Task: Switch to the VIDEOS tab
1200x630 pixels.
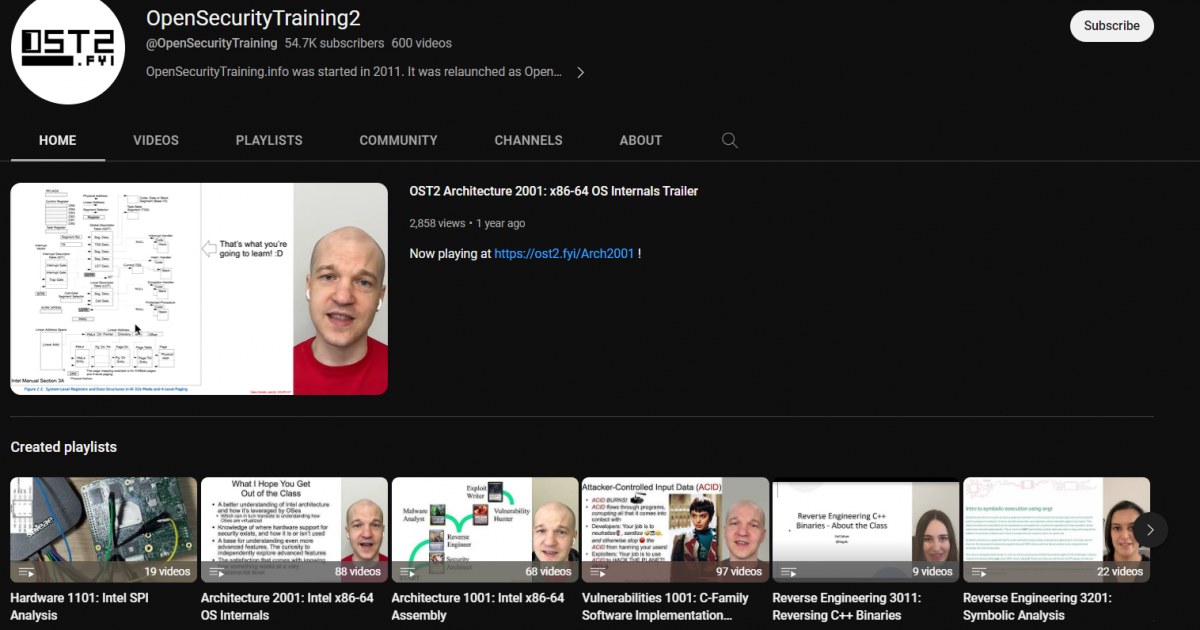Action: pos(156,140)
